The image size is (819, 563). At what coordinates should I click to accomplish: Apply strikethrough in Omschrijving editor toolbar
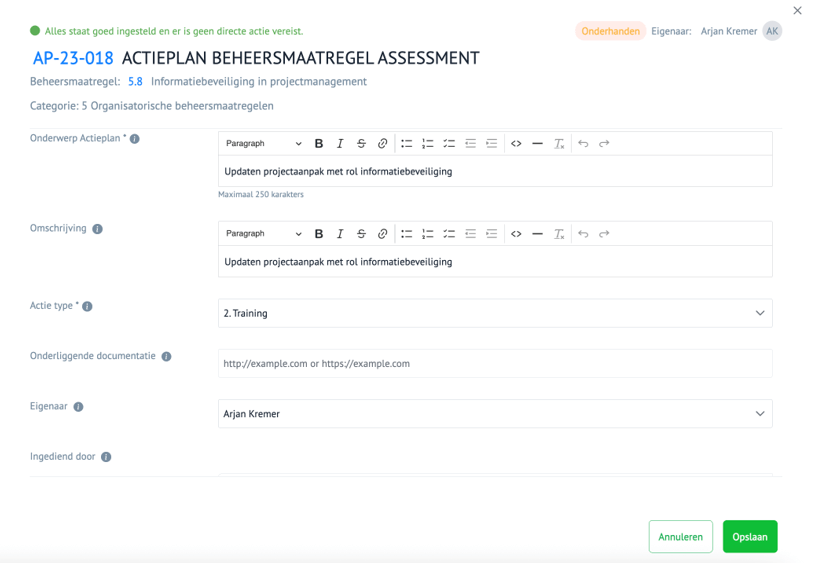(361, 234)
